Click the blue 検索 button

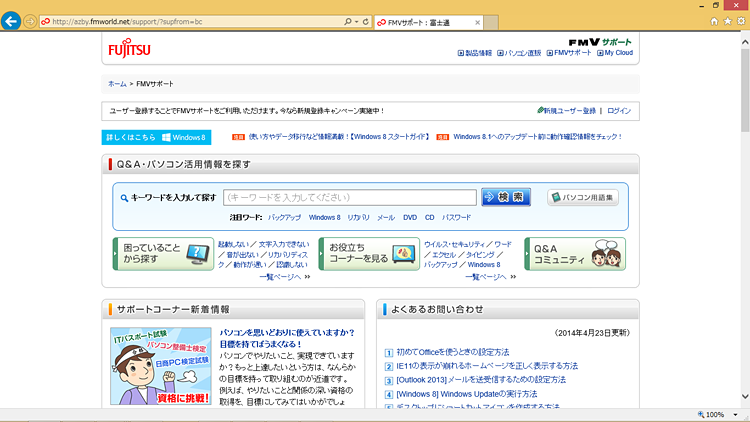click(506, 197)
